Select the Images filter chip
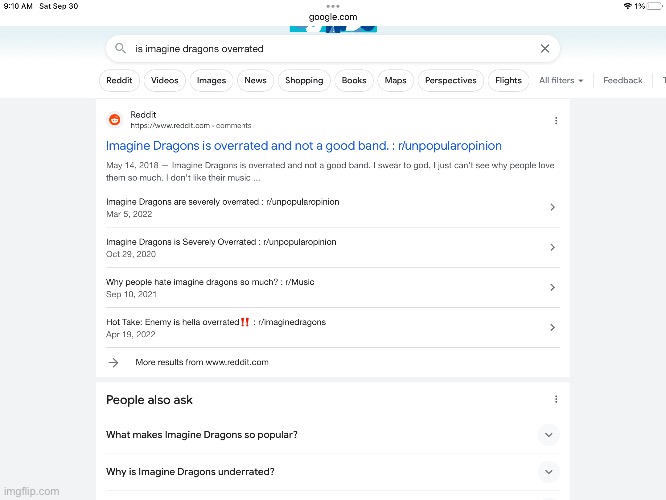This screenshot has height=500, width=666. tap(211, 80)
